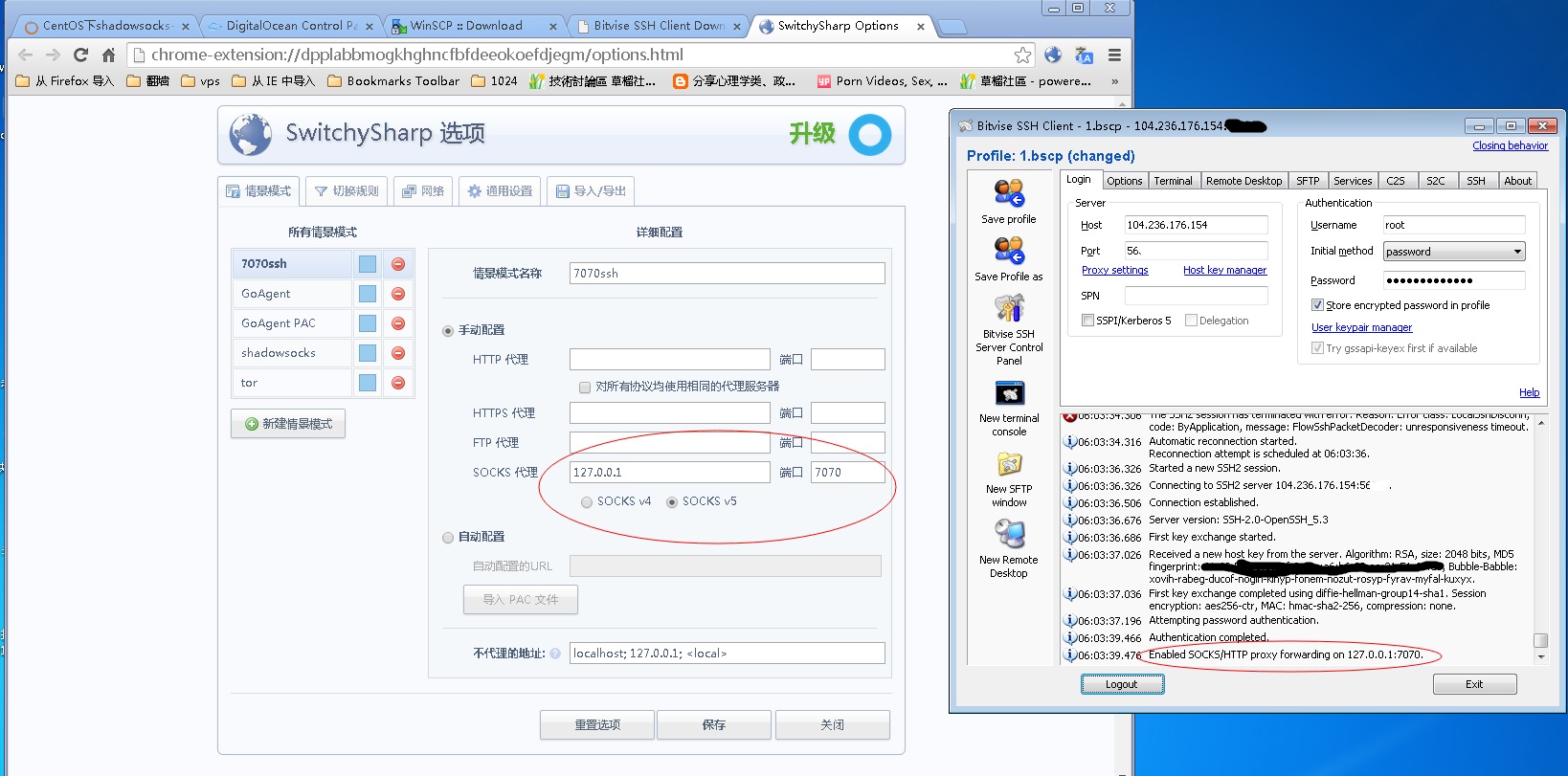Image resolution: width=1568 pixels, height=776 pixels.
Task: Click Host field in Bitvise
Action: tap(1196, 225)
